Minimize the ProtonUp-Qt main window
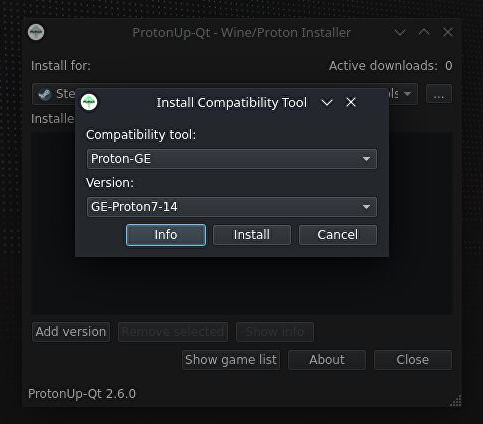Image resolution: width=483 pixels, height=424 pixels. coord(400,32)
